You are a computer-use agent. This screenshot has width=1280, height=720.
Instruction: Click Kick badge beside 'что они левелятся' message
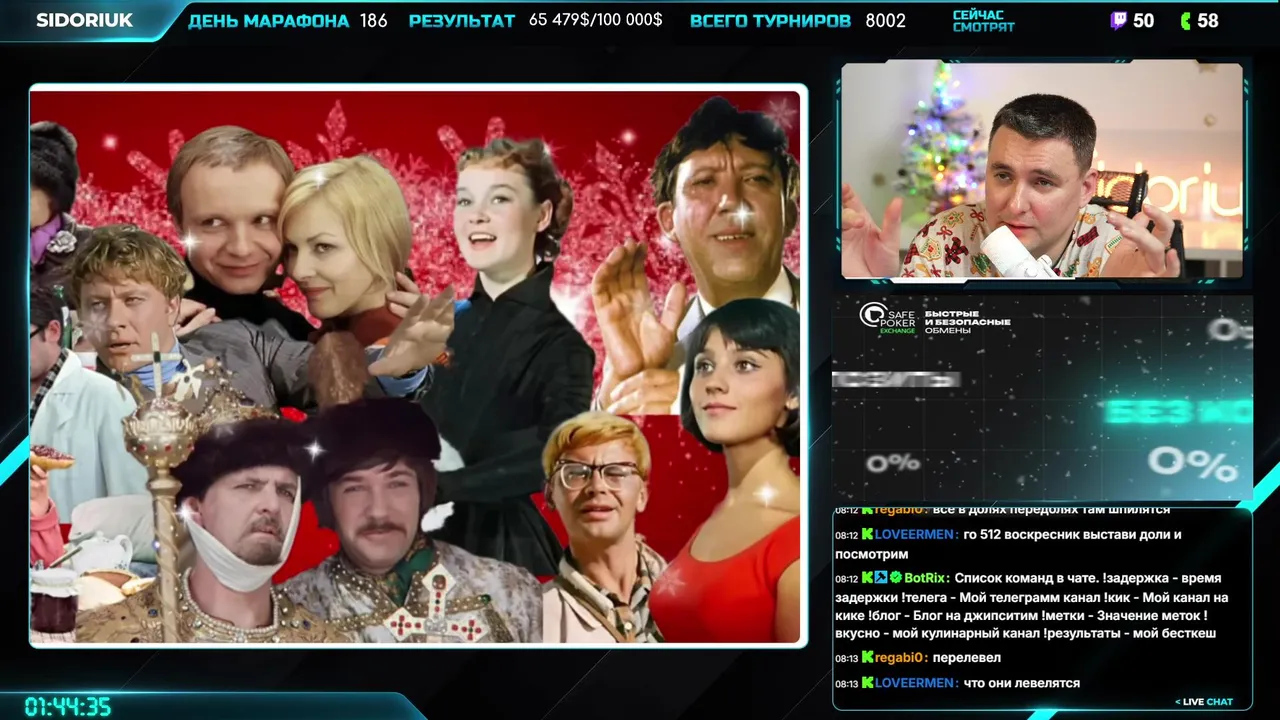coord(868,683)
